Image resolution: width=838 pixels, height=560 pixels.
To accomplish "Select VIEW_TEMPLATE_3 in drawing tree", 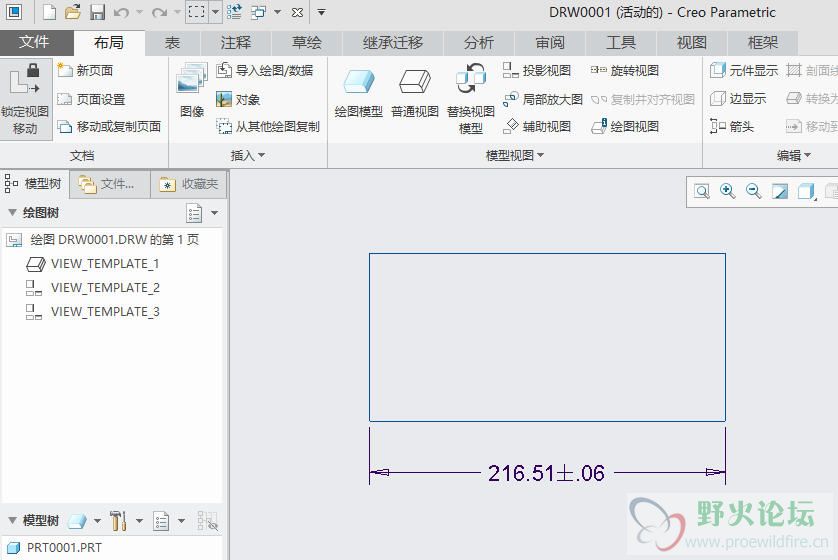I will 93,312.
